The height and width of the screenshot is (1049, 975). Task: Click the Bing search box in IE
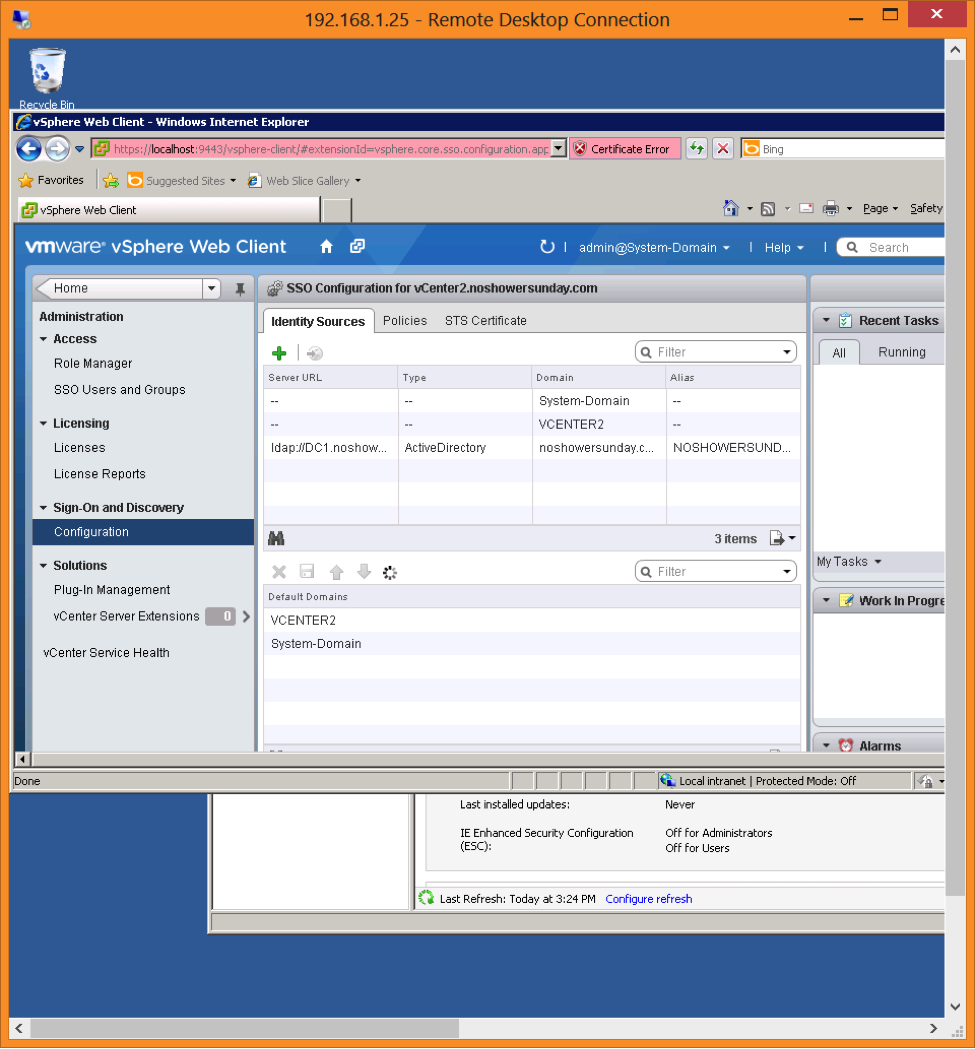pyautogui.click(x=843, y=149)
